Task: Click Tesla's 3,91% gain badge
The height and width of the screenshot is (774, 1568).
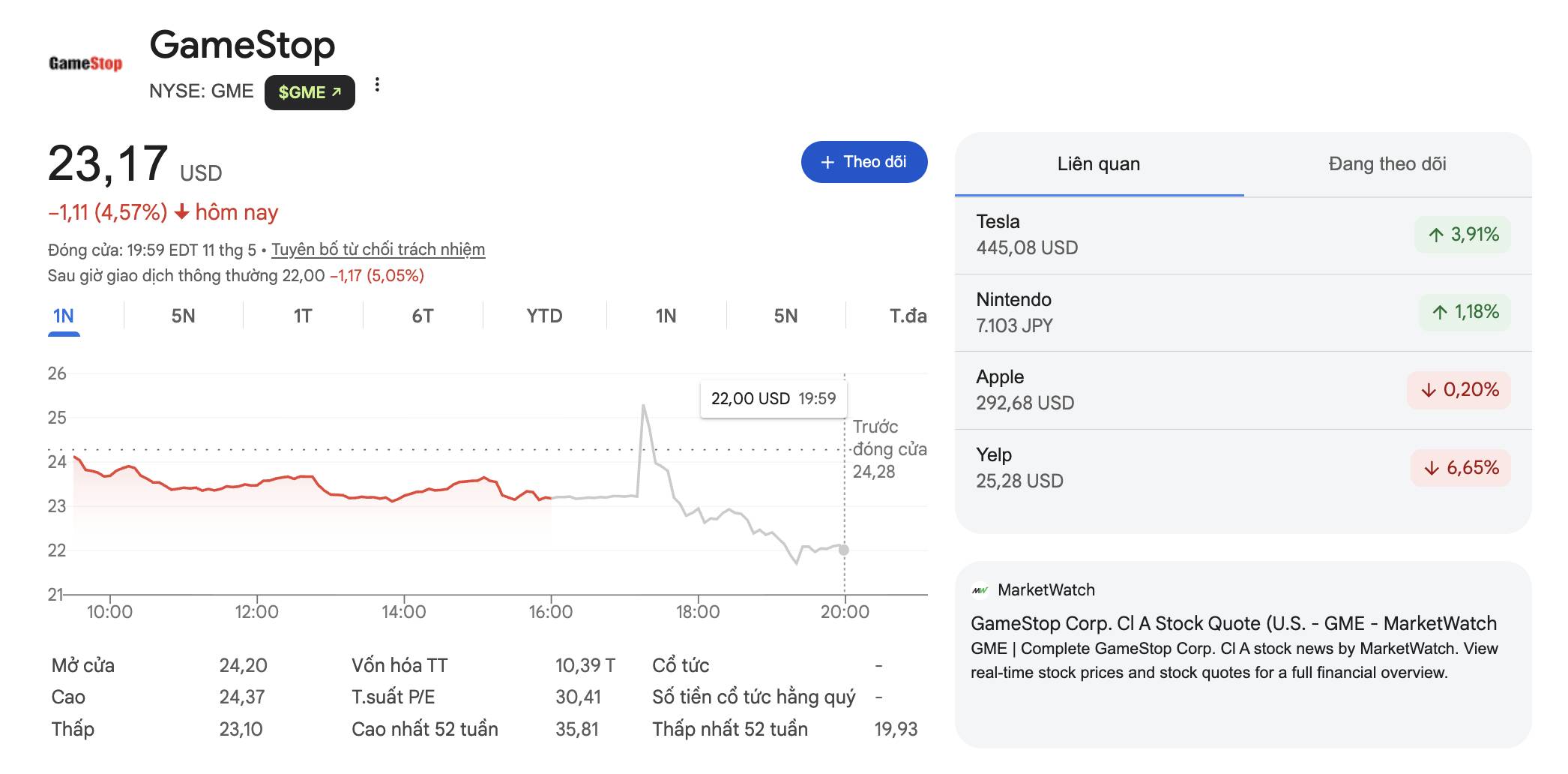Action: [x=1463, y=235]
